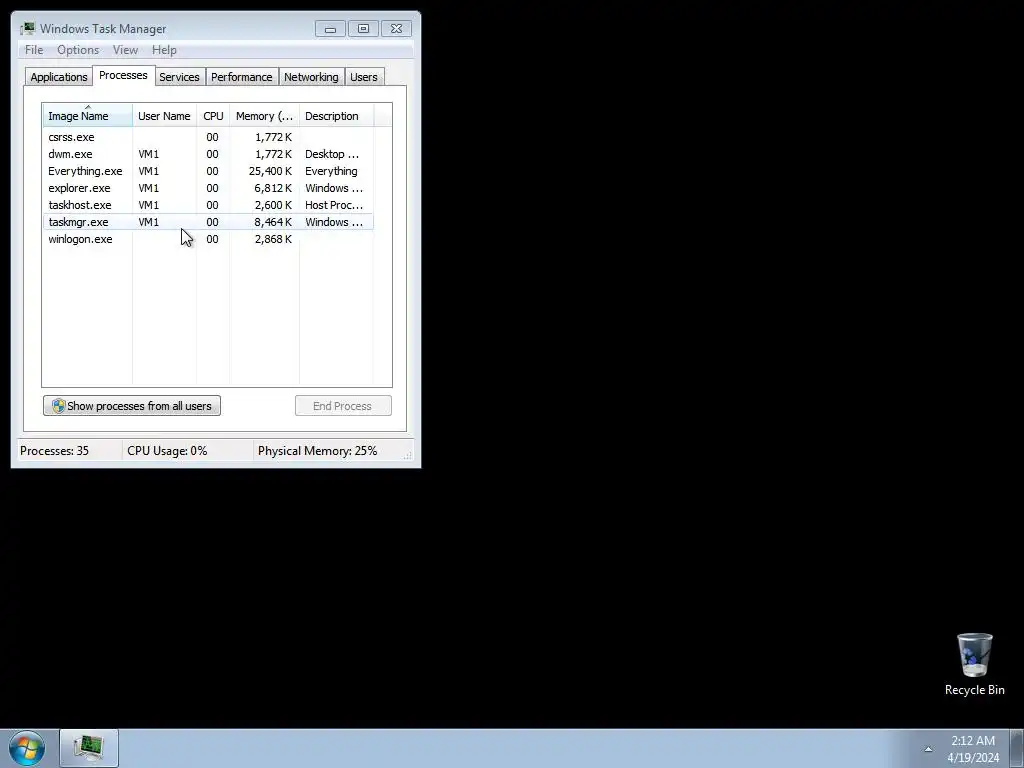
Task: Select the explorer.exe process
Action: [208, 188]
